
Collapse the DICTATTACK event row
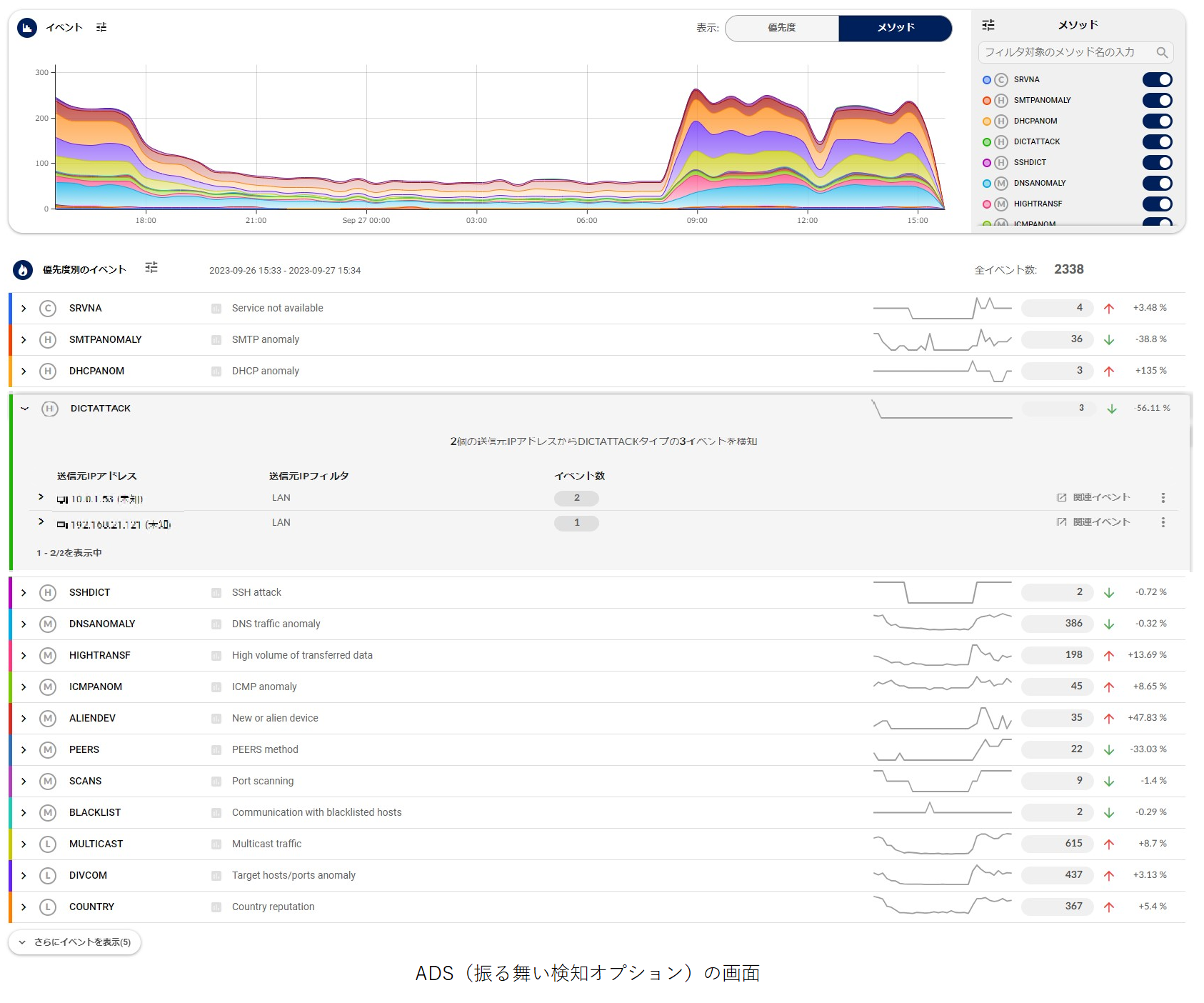click(25, 409)
